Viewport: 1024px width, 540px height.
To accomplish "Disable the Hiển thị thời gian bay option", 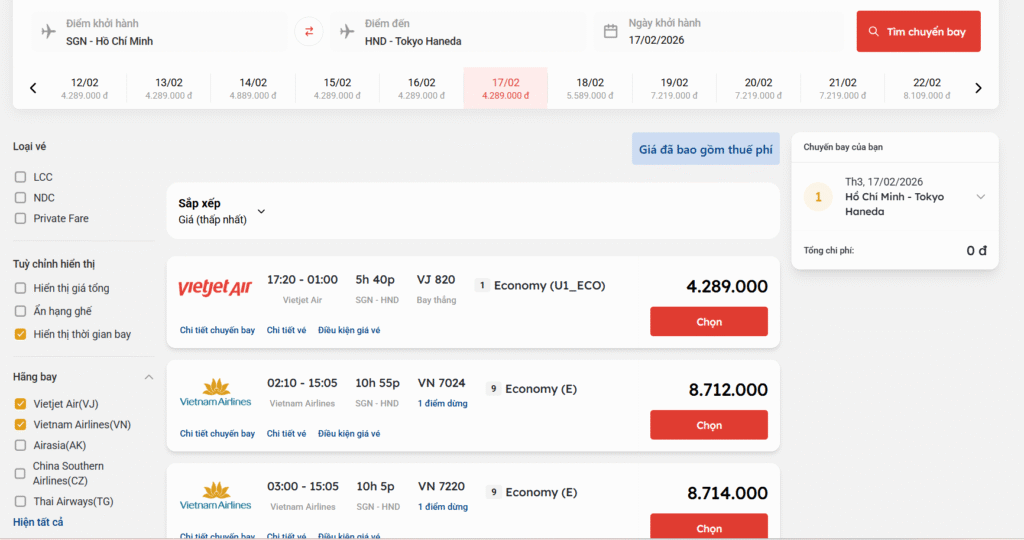I will point(21,334).
